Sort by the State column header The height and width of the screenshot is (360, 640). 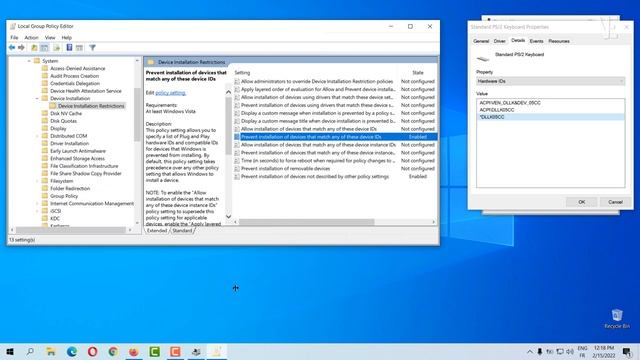pyautogui.click(x=418, y=73)
